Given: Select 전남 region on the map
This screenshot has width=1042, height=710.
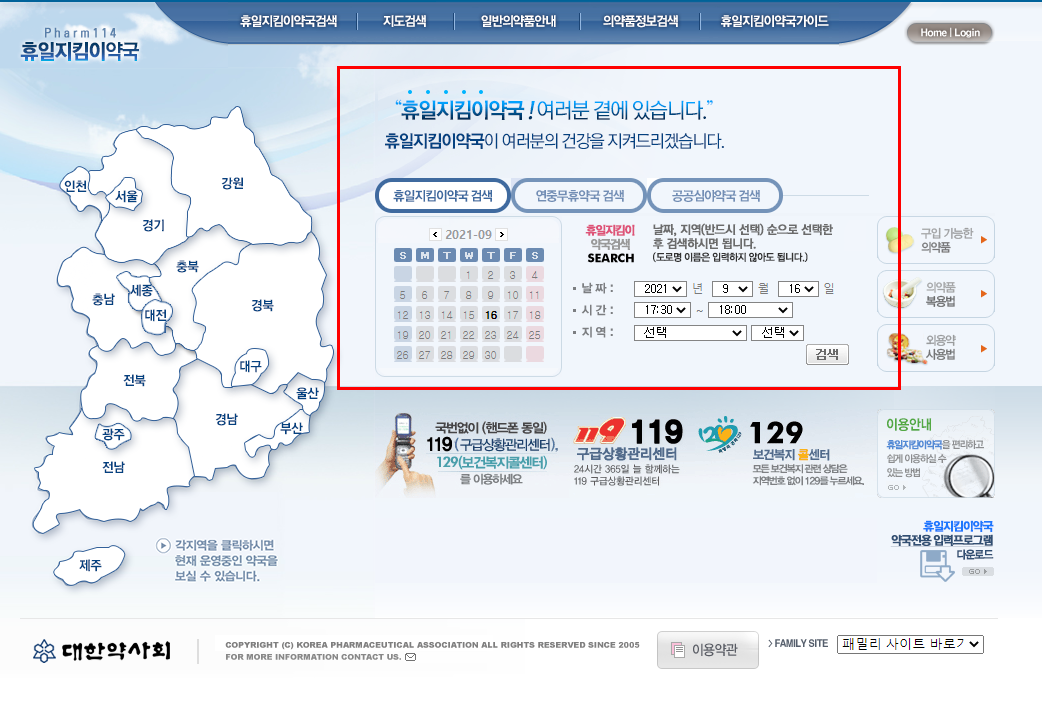Looking at the screenshot, I should pos(114,467).
